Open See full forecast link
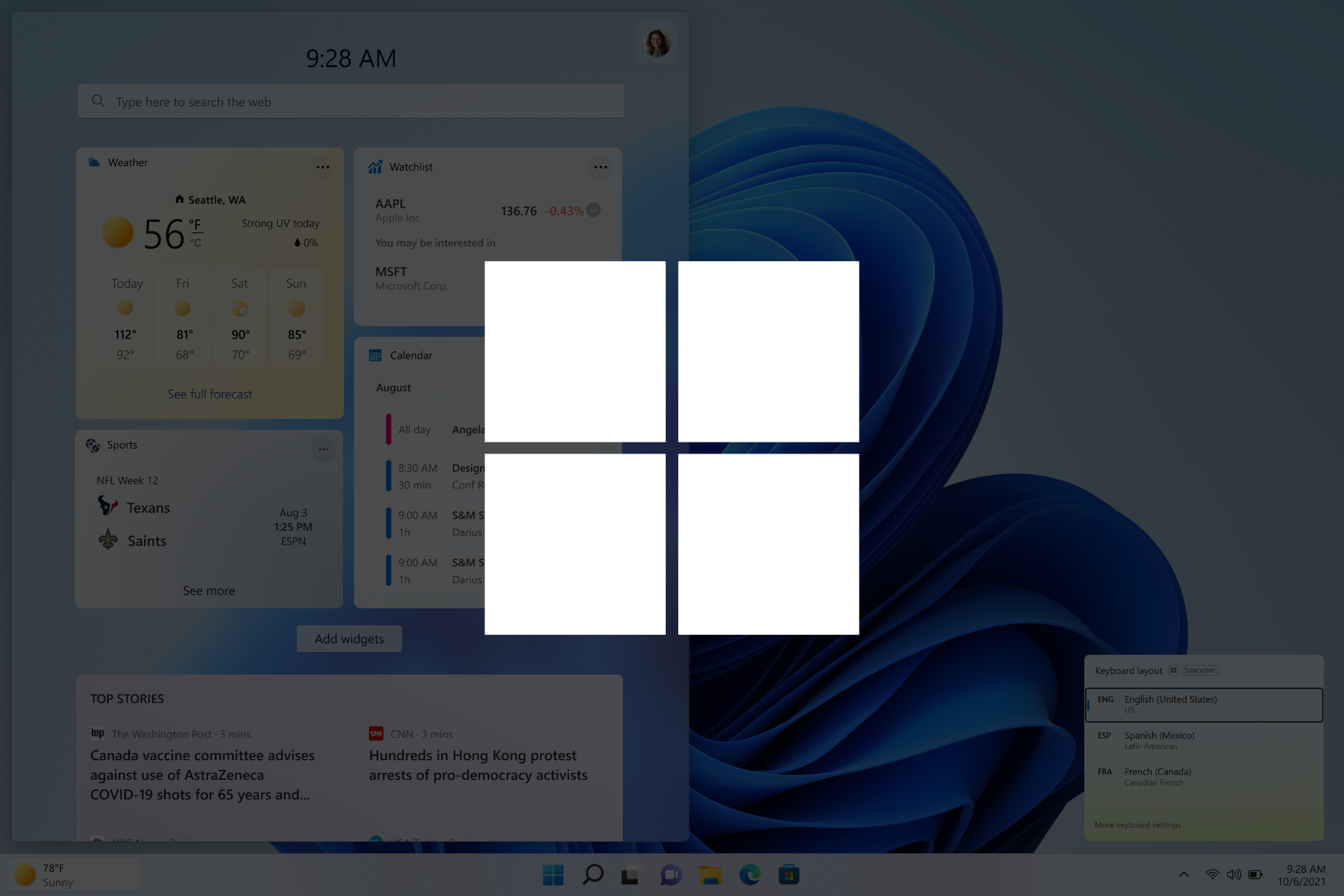The height and width of the screenshot is (896, 1344). (210, 394)
